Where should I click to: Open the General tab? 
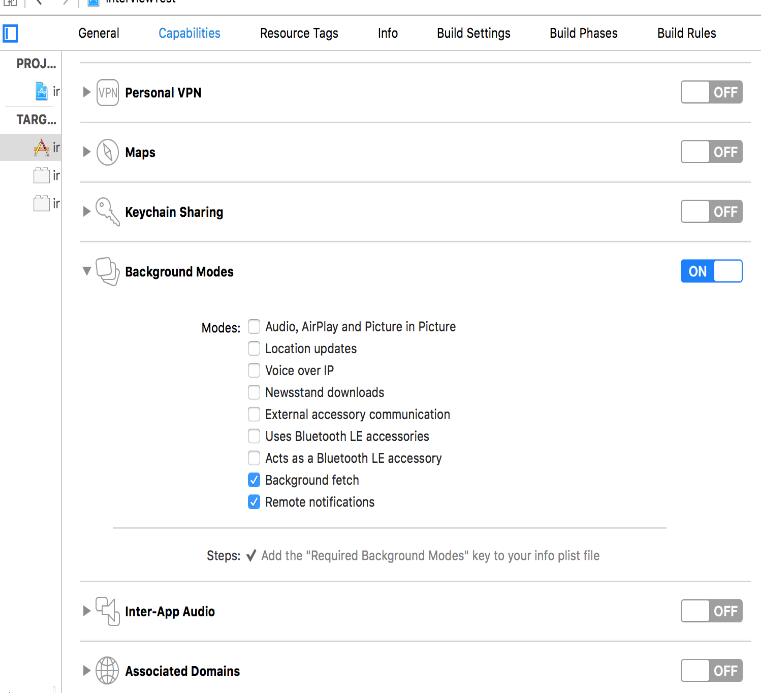click(x=99, y=33)
